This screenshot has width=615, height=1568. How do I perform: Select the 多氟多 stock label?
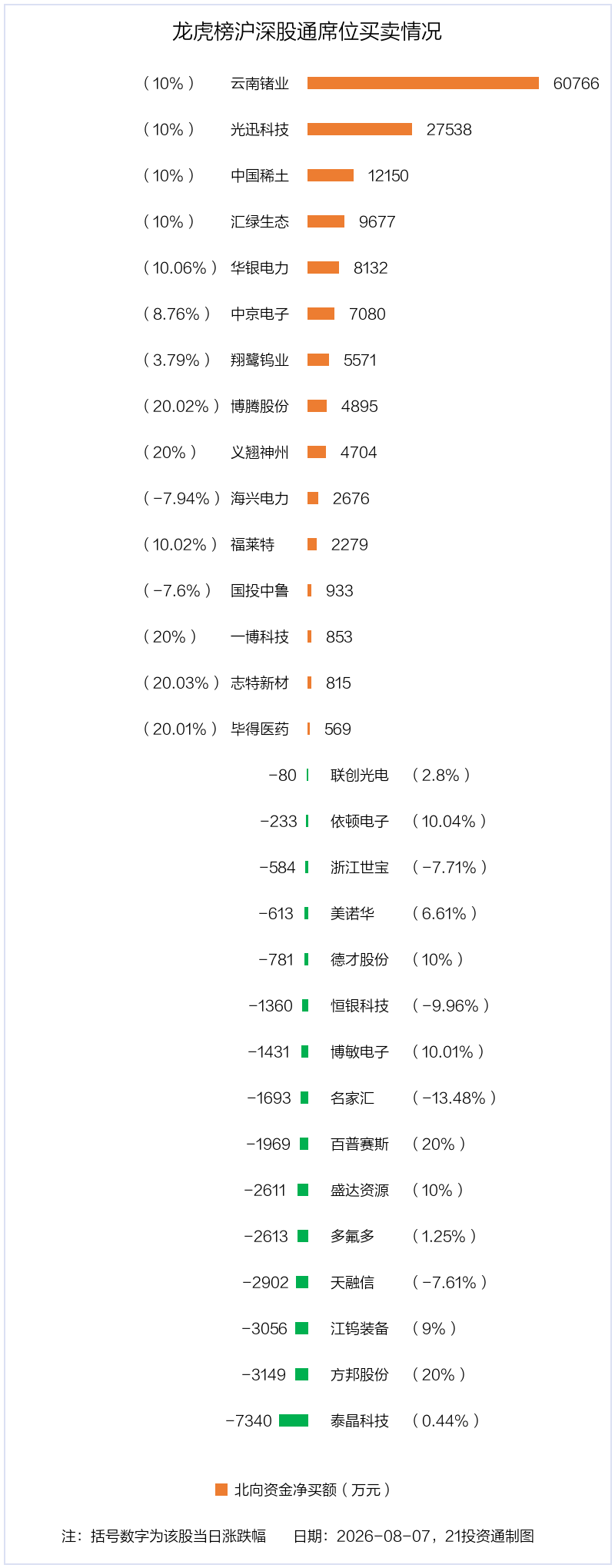tap(352, 1236)
